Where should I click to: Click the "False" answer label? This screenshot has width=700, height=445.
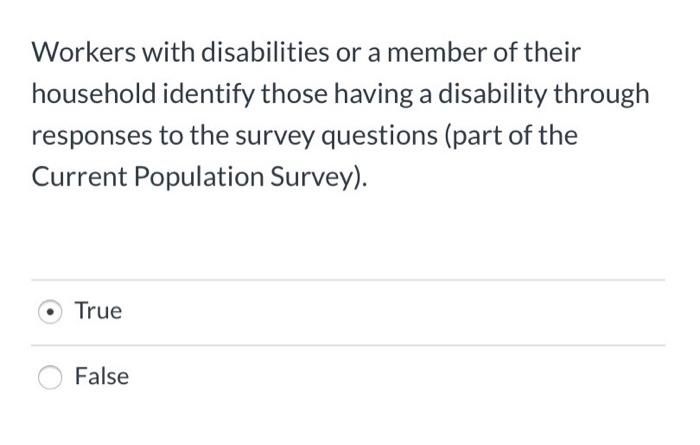point(101,377)
